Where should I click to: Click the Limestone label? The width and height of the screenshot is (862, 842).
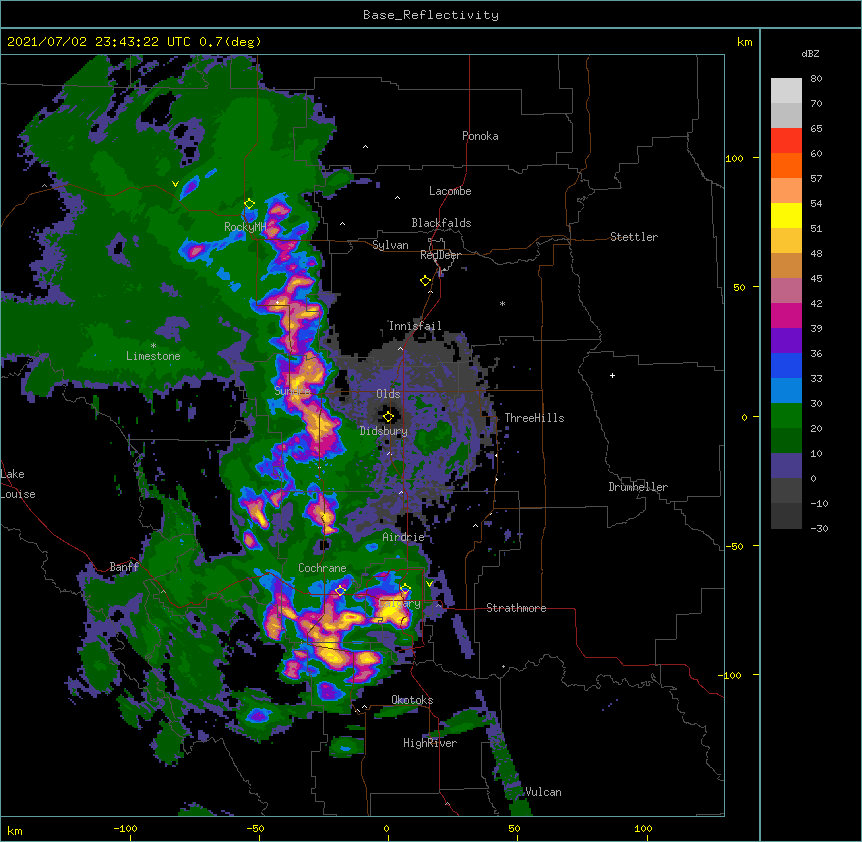point(153,356)
